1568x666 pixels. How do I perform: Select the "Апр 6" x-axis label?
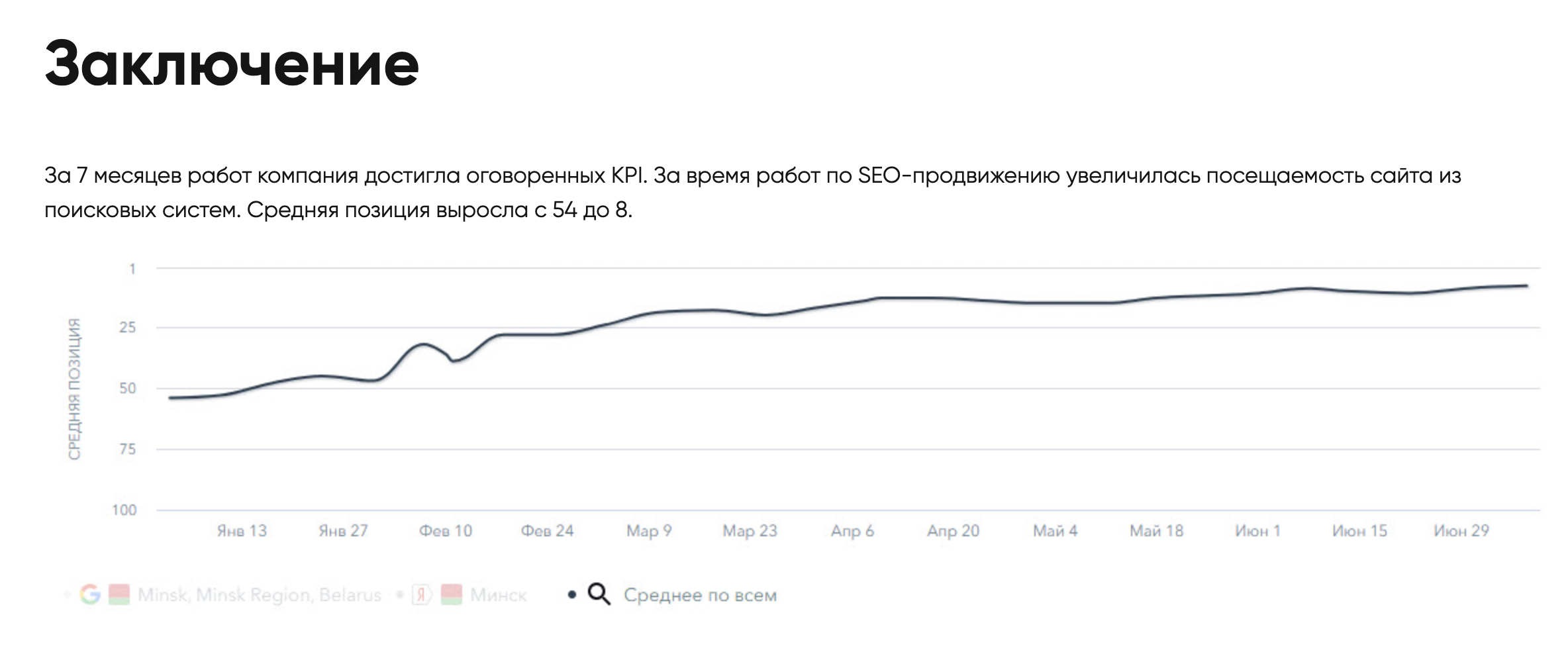(852, 531)
